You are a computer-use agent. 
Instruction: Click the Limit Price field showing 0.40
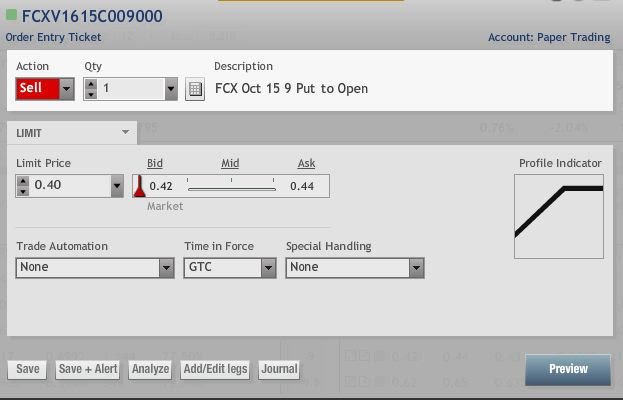click(70, 185)
